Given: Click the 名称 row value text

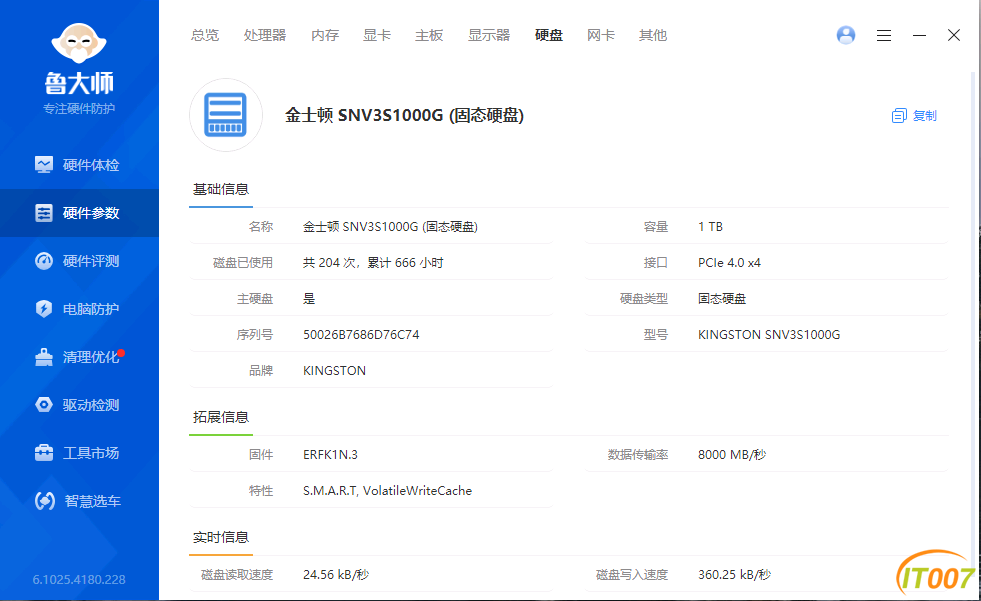Looking at the screenshot, I should (390, 227).
